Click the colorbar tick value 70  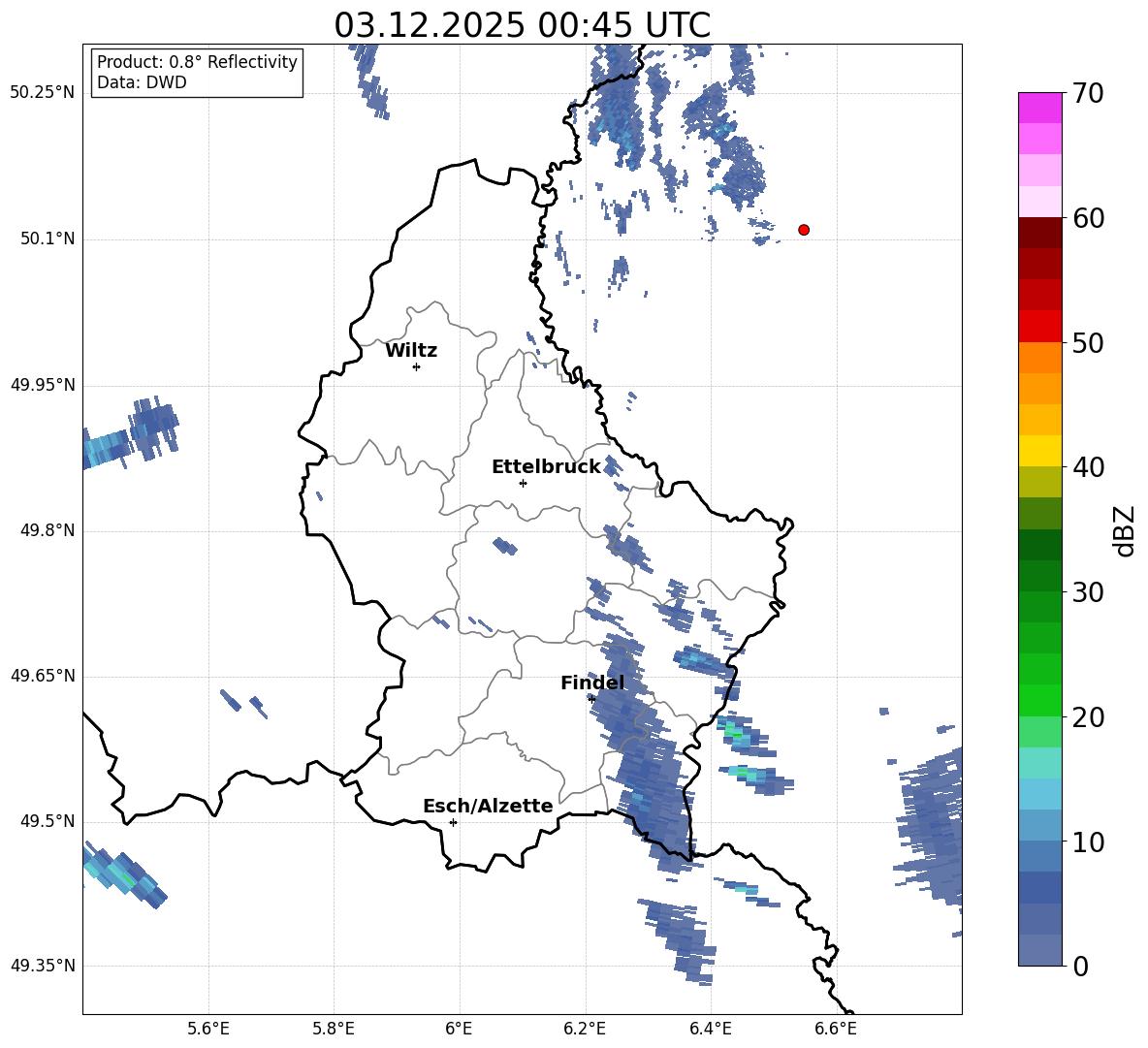point(1088,94)
